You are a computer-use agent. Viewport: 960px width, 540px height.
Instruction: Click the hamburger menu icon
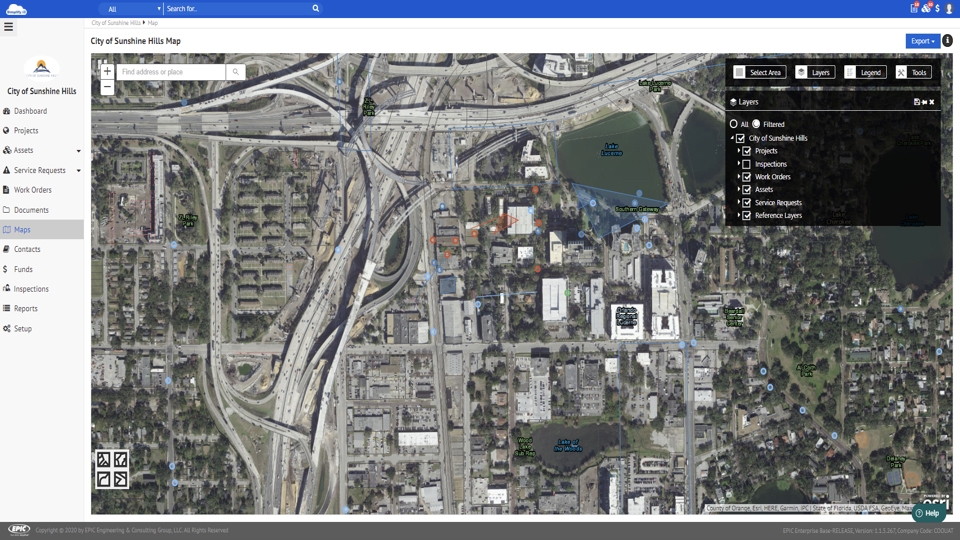pyautogui.click(x=8, y=27)
